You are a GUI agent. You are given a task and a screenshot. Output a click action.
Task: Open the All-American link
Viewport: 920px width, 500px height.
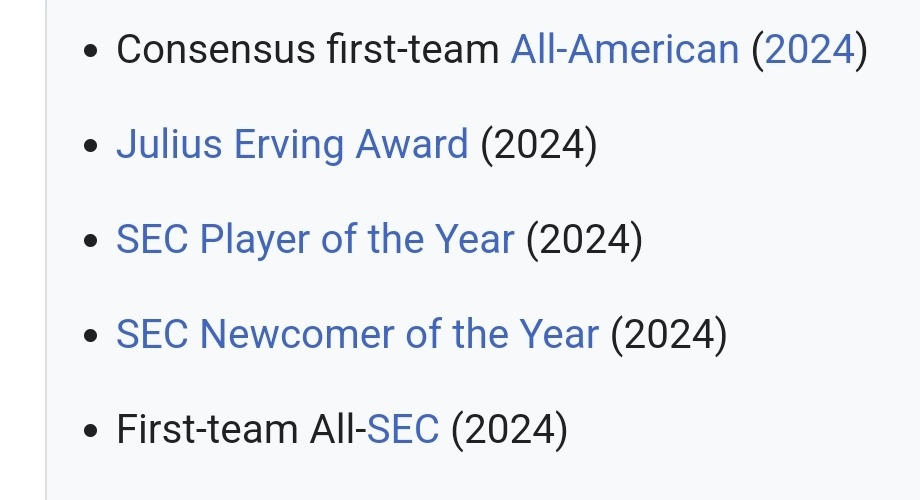(624, 49)
